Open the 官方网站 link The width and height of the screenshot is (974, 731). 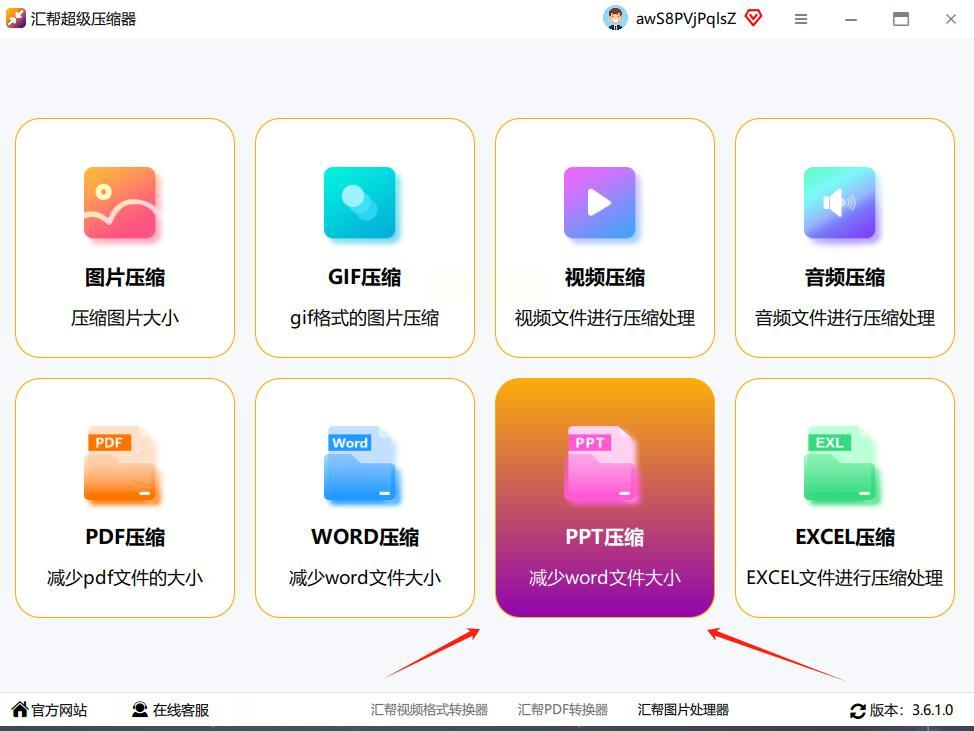59,710
